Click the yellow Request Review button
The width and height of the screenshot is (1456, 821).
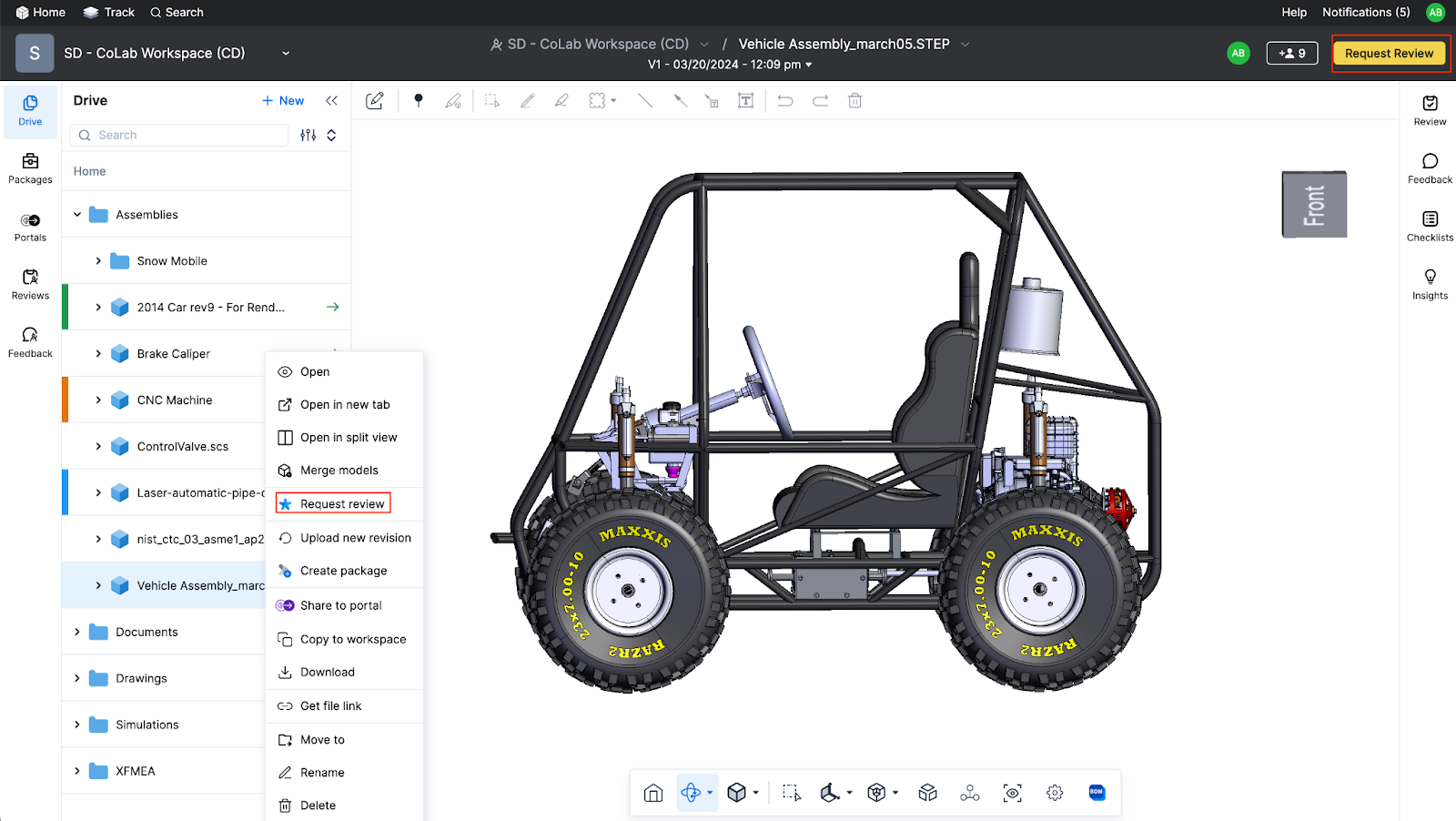pyautogui.click(x=1389, y=54)
